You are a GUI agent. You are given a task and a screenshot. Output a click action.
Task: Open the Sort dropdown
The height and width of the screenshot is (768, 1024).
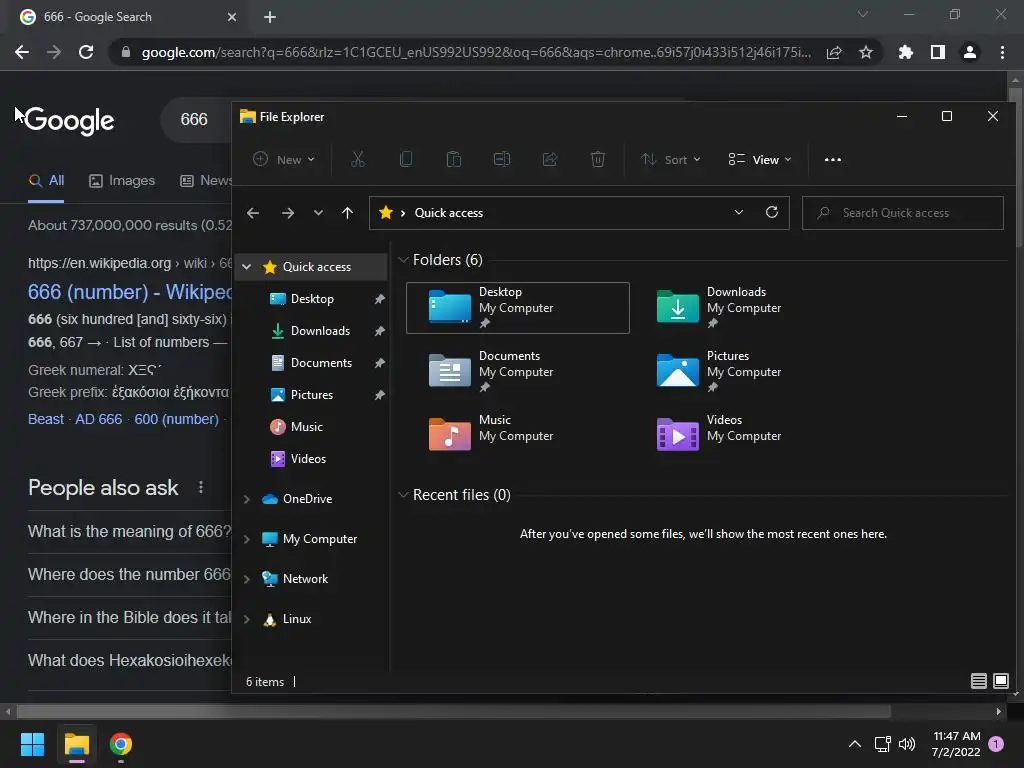671,159
